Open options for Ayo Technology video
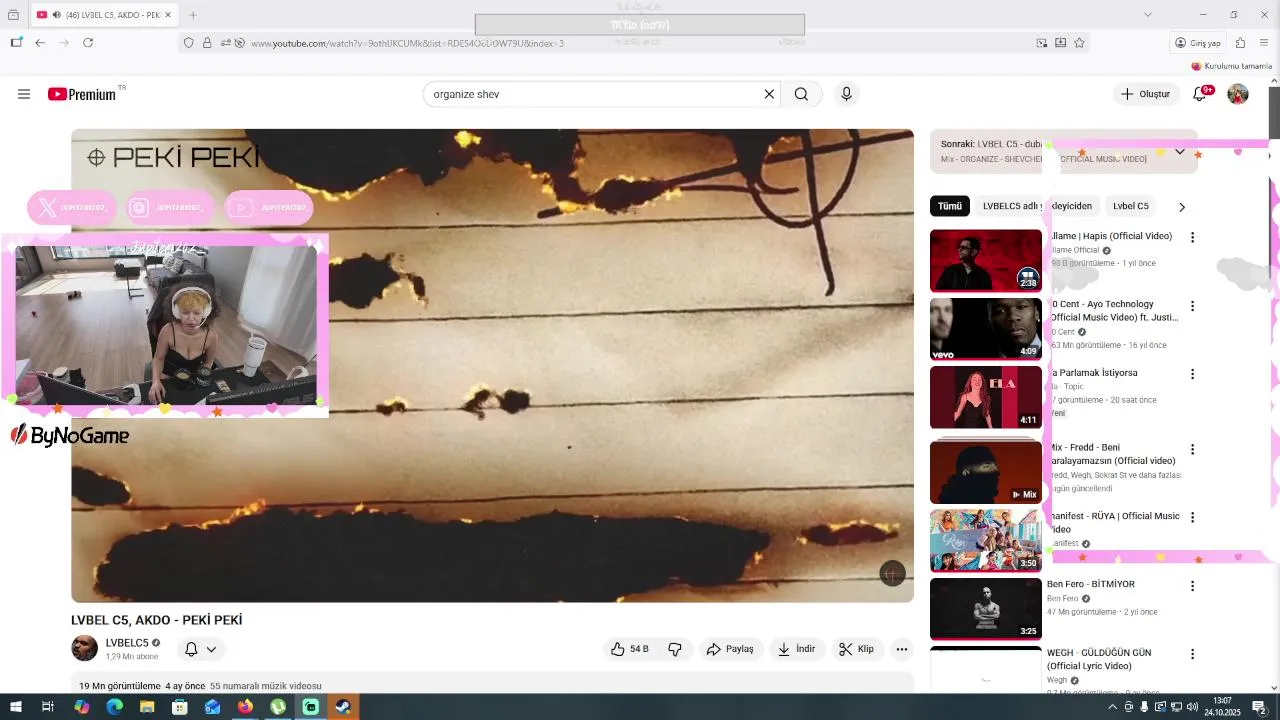The width and height of the screenshot is (1280, 720). click(1192, 306)
